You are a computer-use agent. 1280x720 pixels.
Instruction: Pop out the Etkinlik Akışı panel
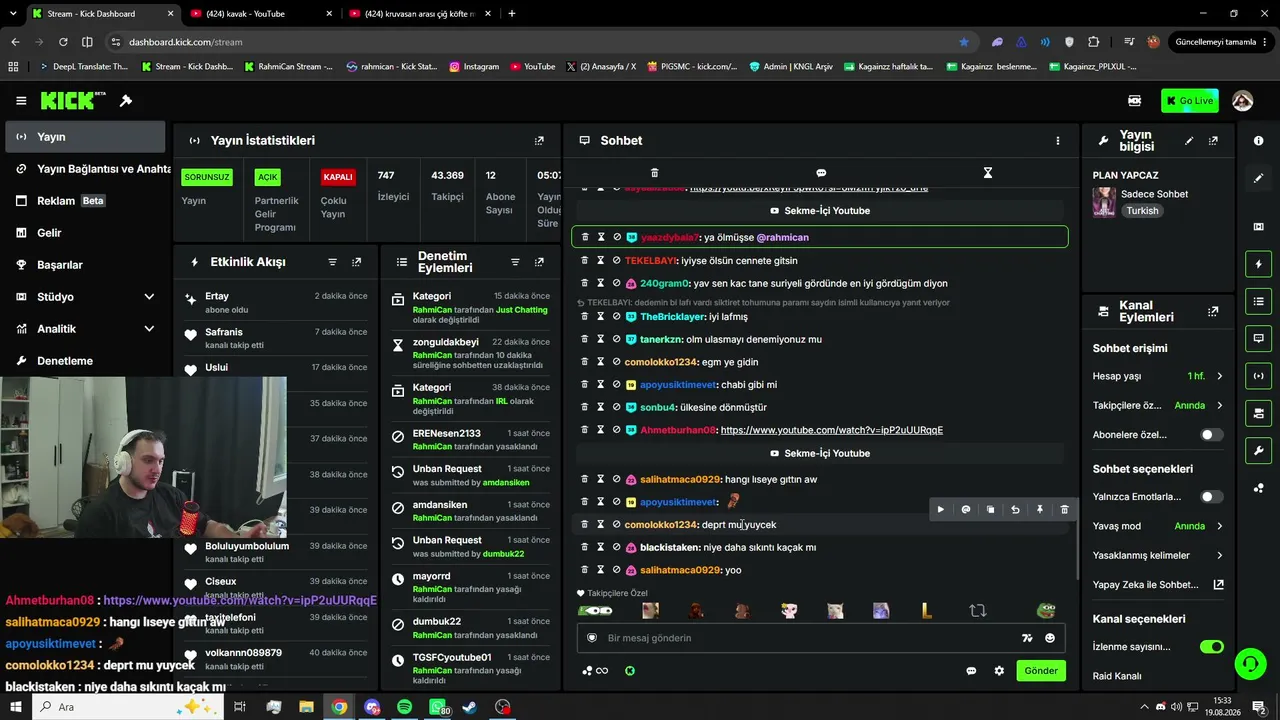click(x=357, y=262)
